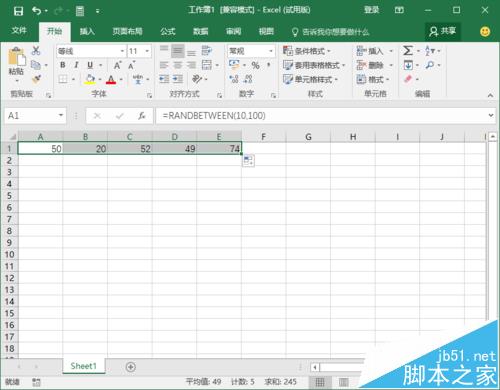
Task: Toggle Underline formatting
Action: pos(90,65)
